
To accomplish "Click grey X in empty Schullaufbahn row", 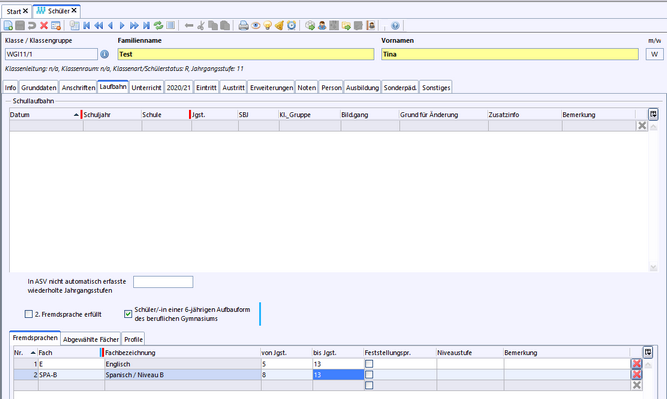I will pyautogui.click(x=642, y=125).
